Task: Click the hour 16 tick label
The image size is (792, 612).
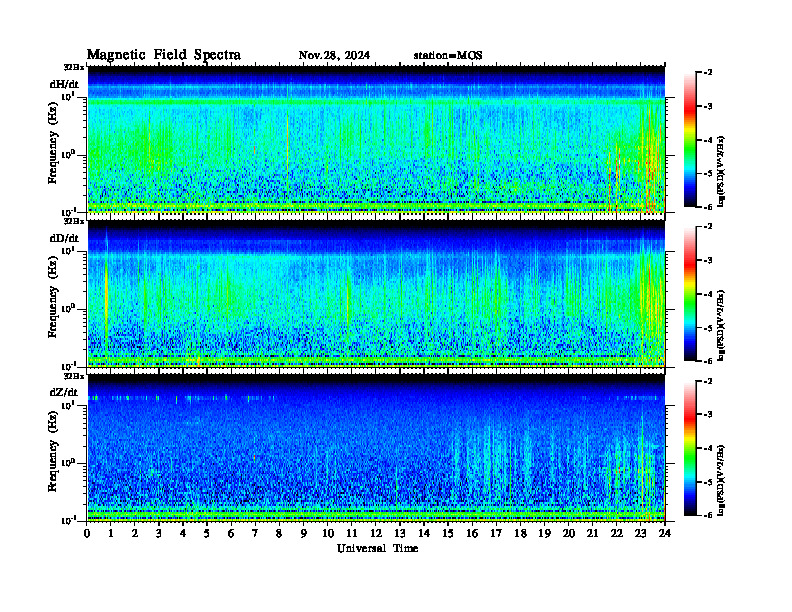Action: pos(472,533)
